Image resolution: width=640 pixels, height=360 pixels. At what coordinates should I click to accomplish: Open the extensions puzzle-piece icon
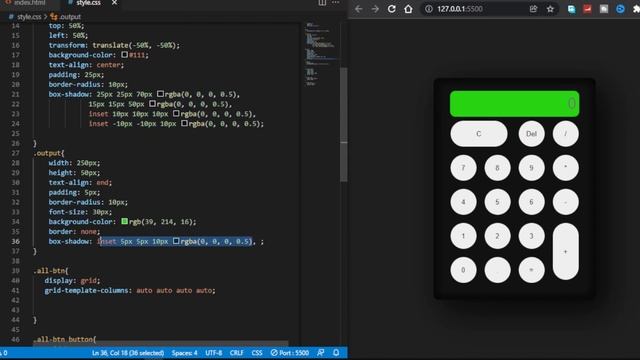point(636,9)
